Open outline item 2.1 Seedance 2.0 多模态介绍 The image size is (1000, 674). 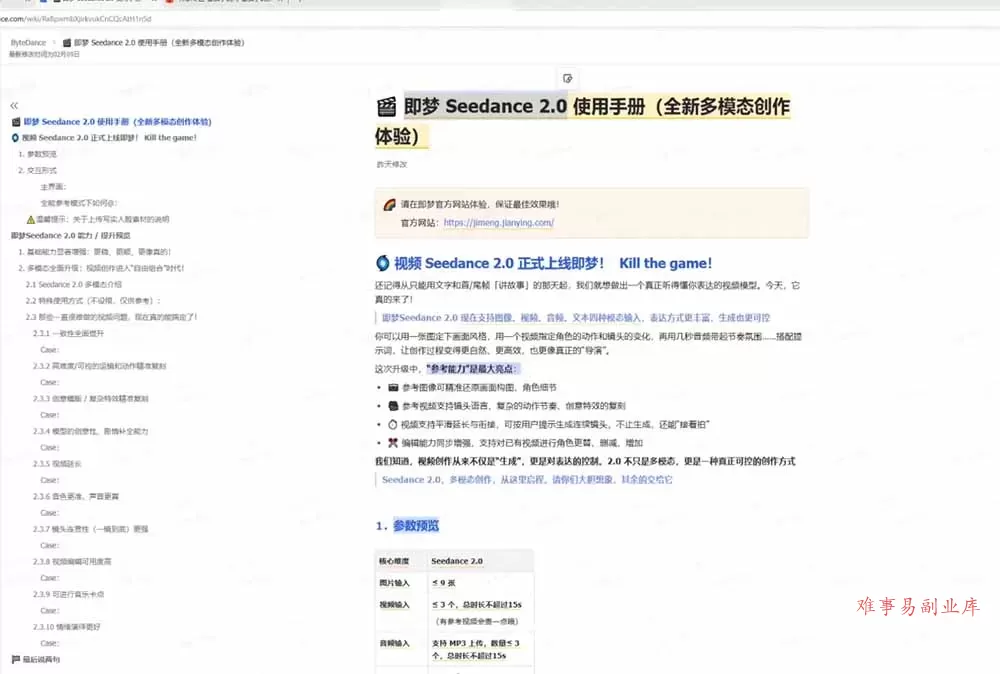(74, 284)
